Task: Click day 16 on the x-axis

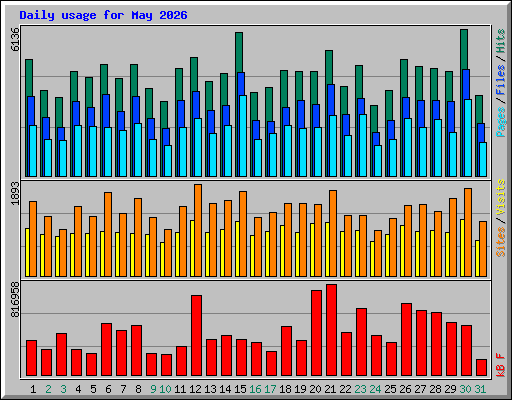Action: [x=255, y=389]
